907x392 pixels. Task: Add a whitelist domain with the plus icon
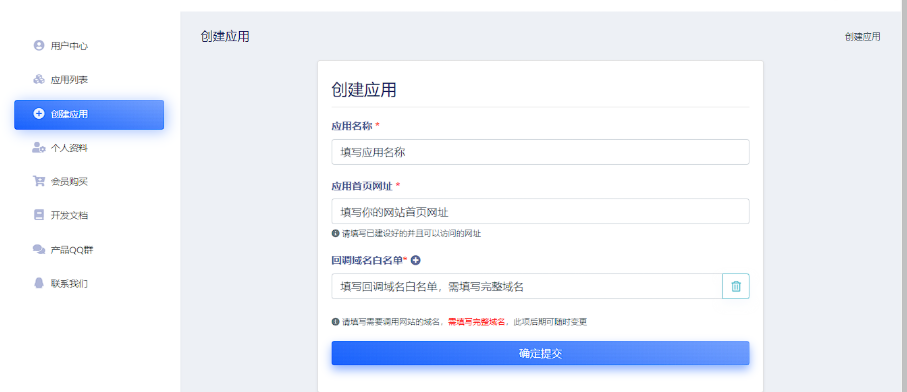tap(415, 260)
